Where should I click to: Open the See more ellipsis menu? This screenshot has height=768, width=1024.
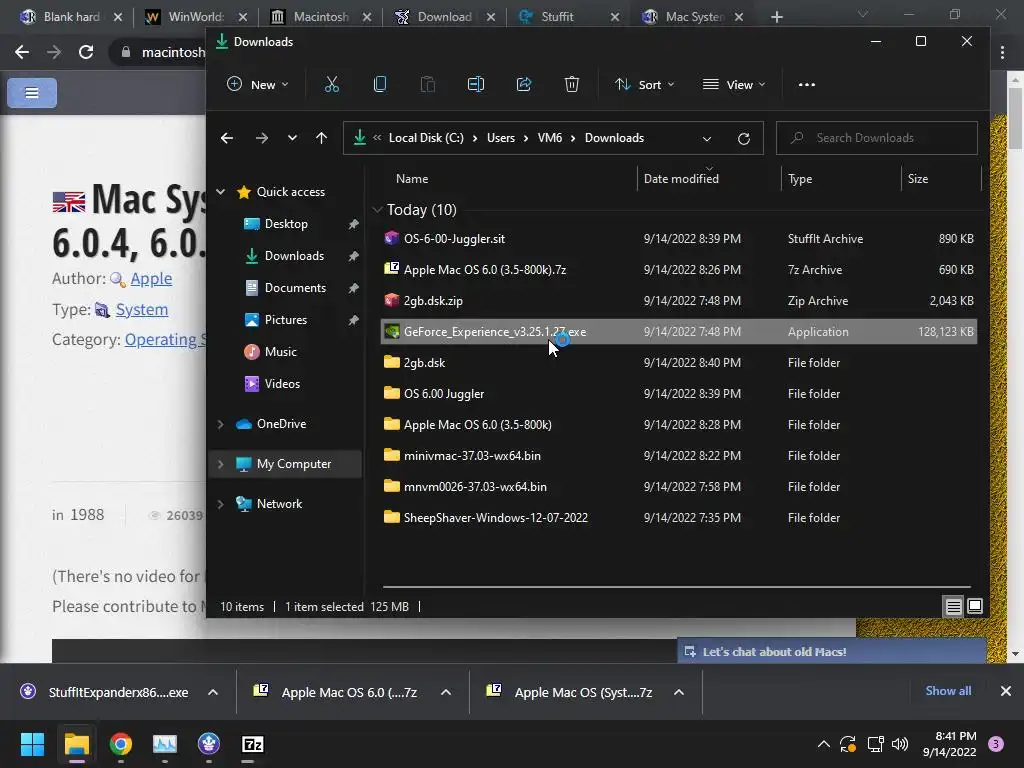pyautogui.click(x=807, y=84)
